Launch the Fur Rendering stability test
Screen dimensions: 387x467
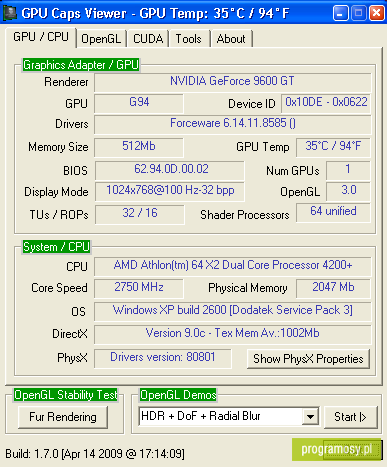(63, 417)
